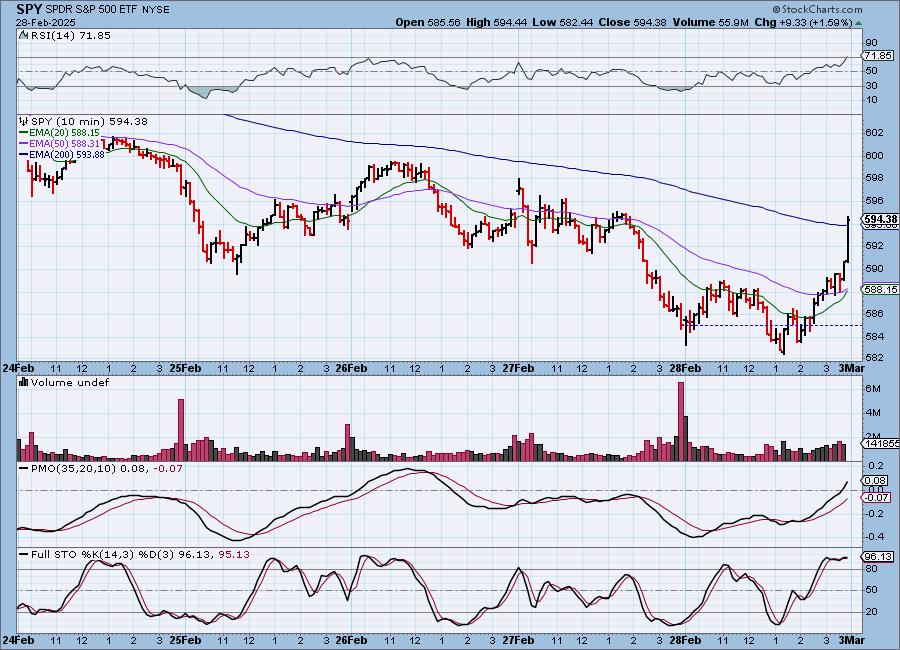900x650 pixels.
Task: Click the RSI(14) 71.85 panel label
Action: pos(71,35)
